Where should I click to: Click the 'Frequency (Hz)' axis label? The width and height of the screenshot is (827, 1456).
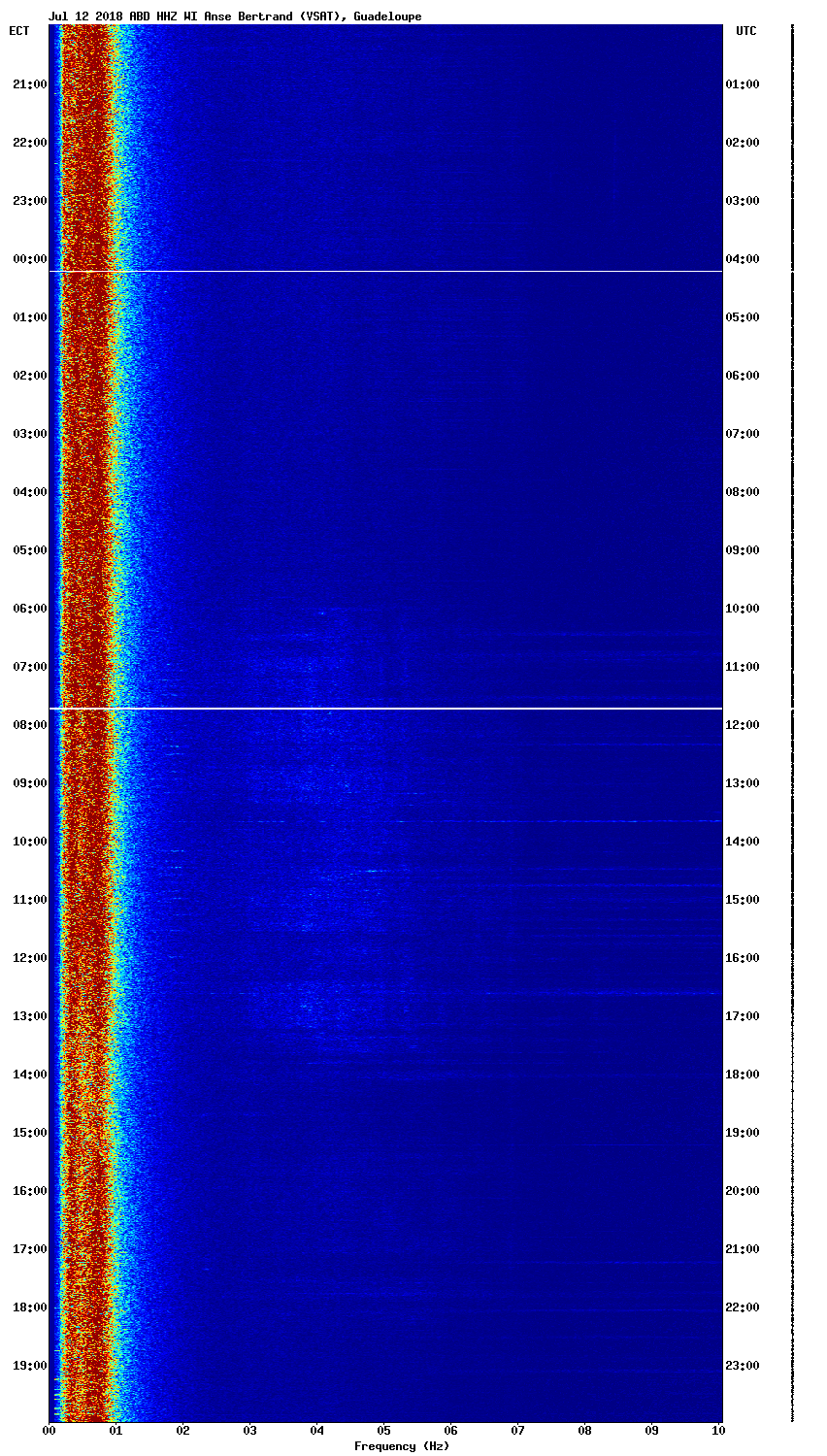coord(402,1446)
